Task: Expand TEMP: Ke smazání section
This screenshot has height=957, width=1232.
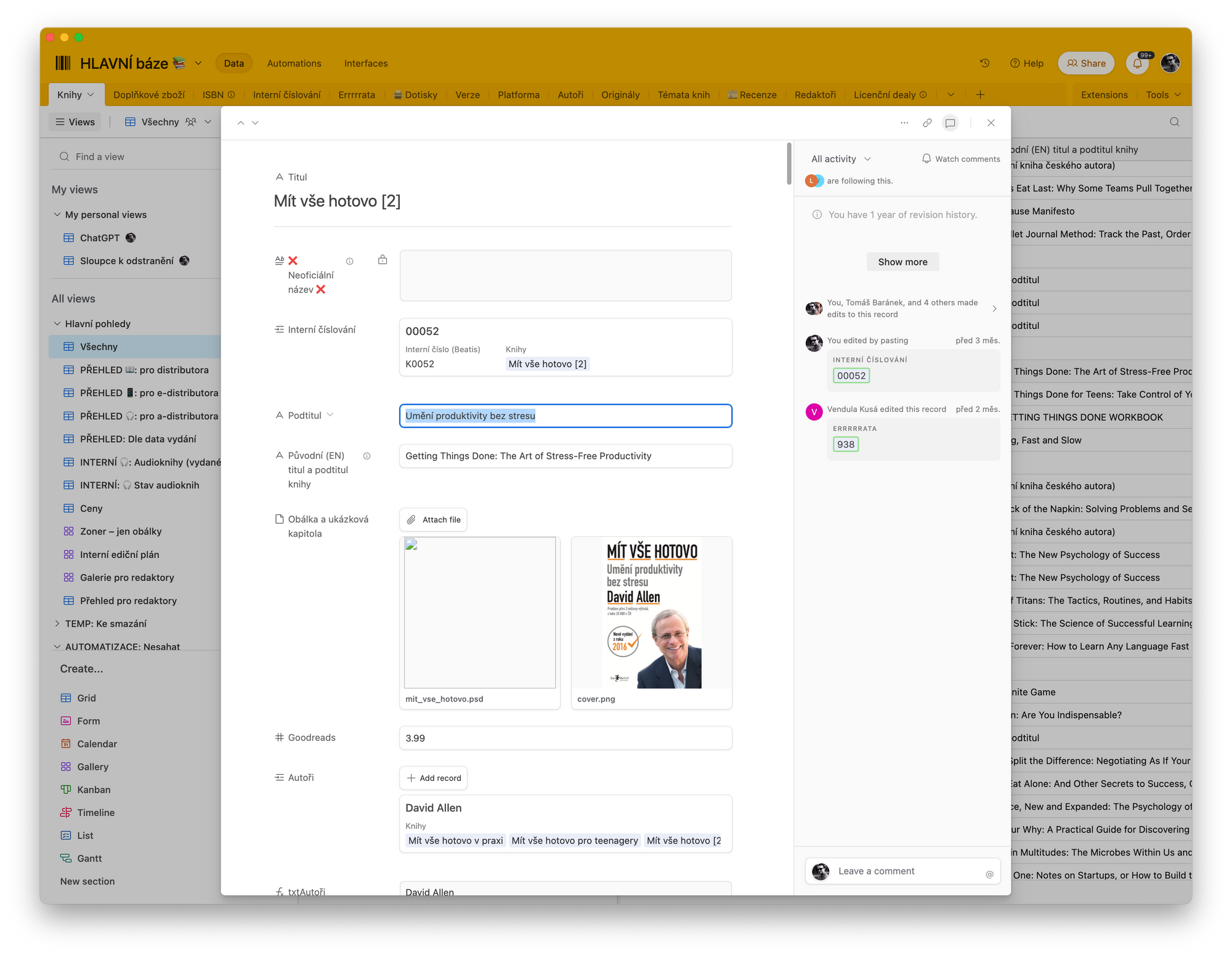Action: pos(57,624)
